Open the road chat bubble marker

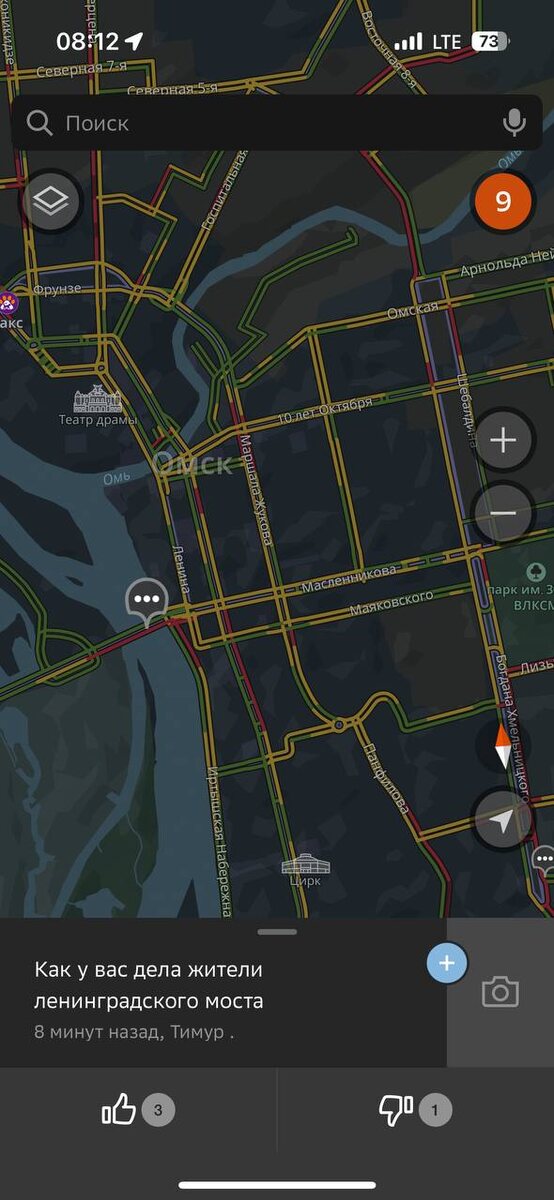point(147,602)
